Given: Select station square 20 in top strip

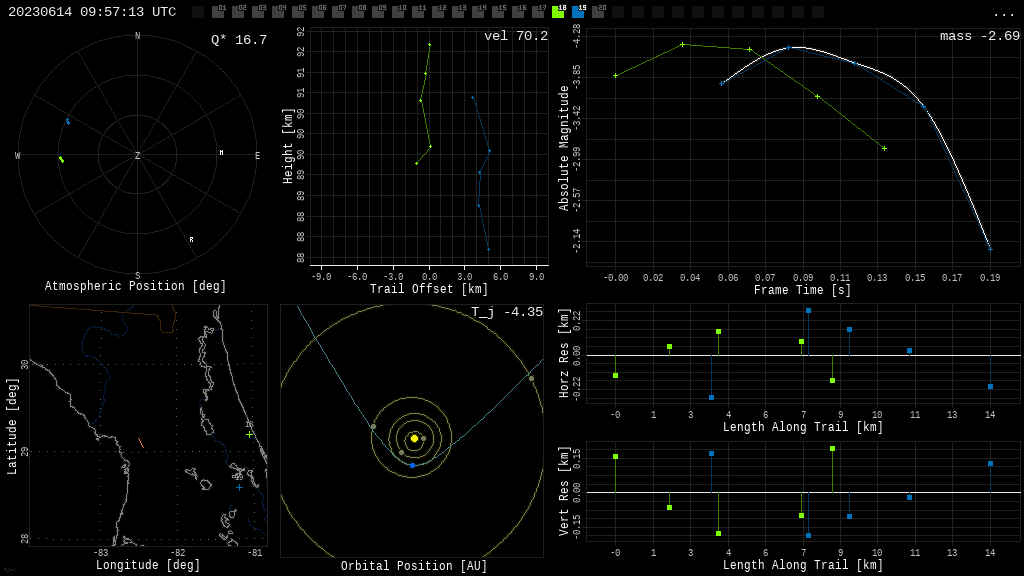Looking at the screenshot, I should (598, 12).
